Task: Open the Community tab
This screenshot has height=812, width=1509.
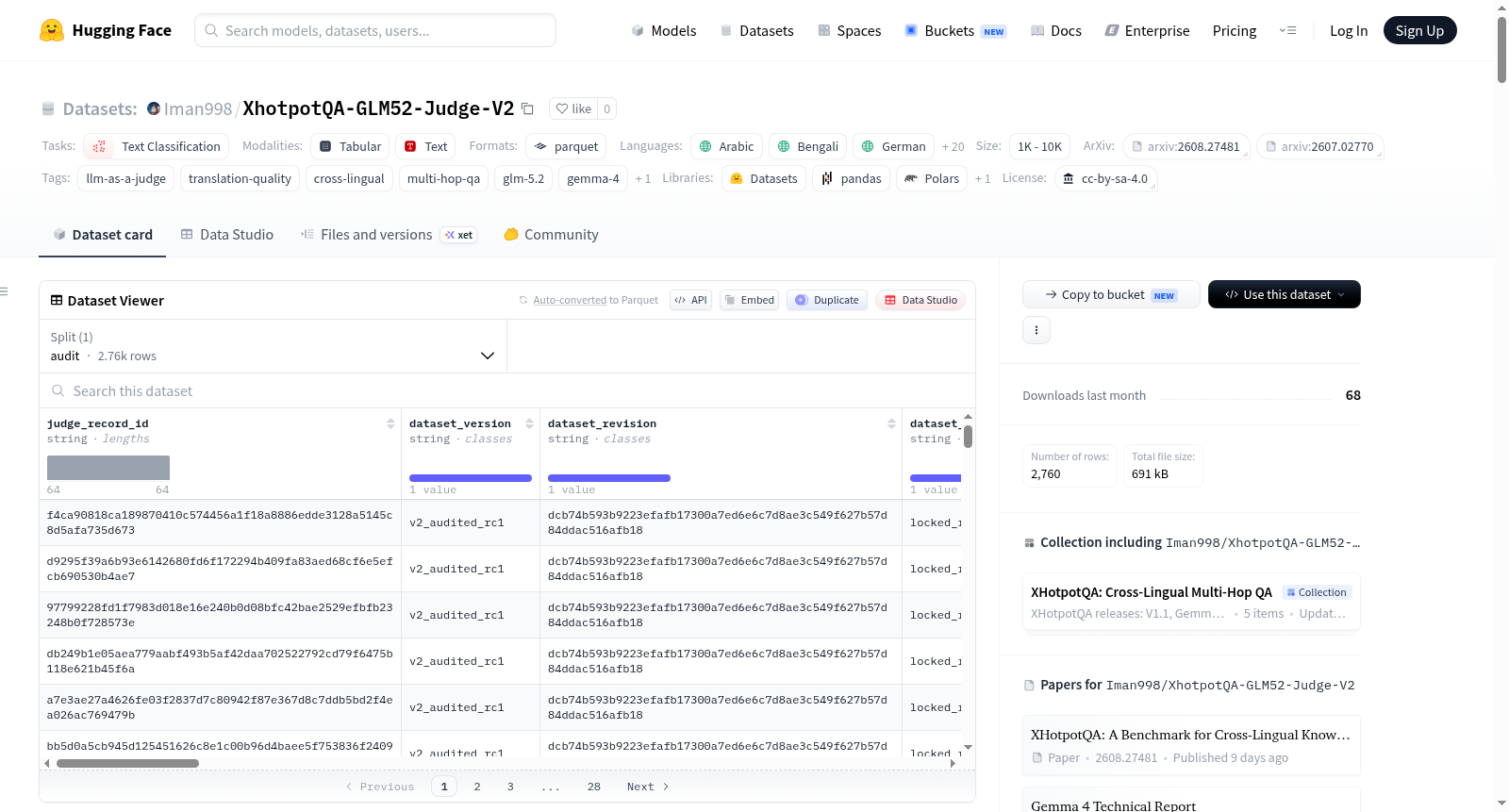Action: [551, 235]
